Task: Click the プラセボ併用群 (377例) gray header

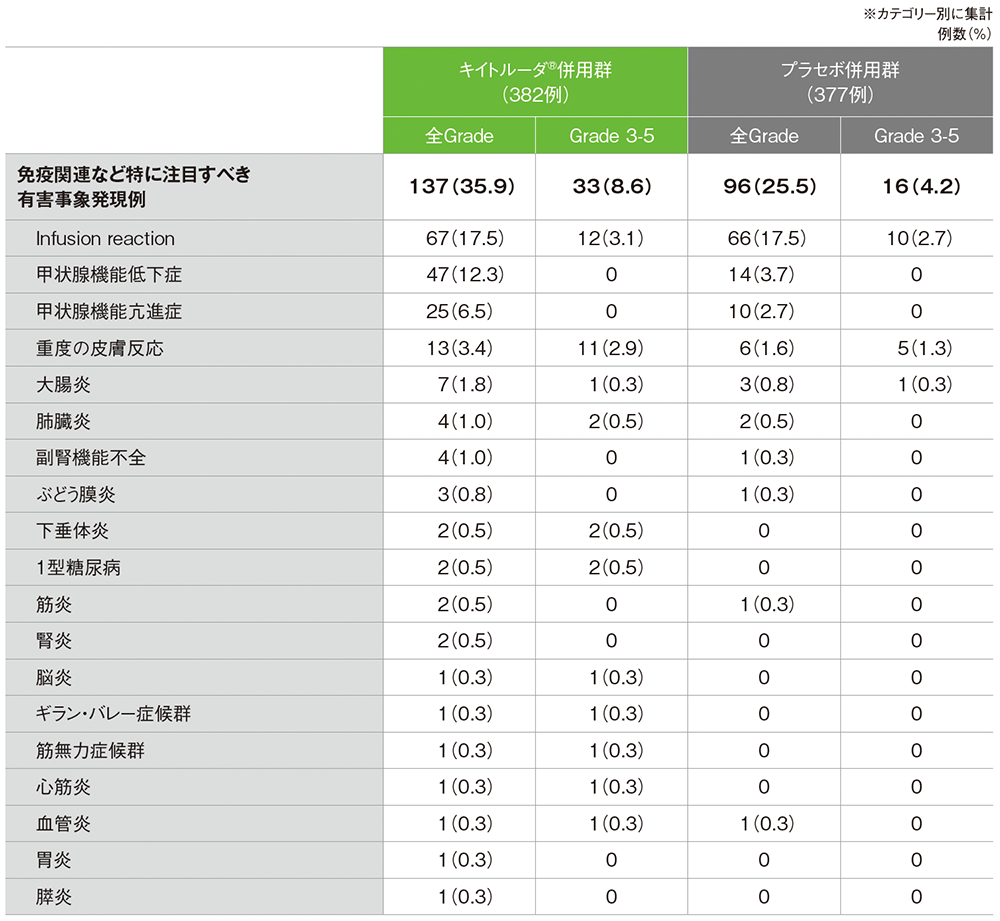Action: pos(840,82)
